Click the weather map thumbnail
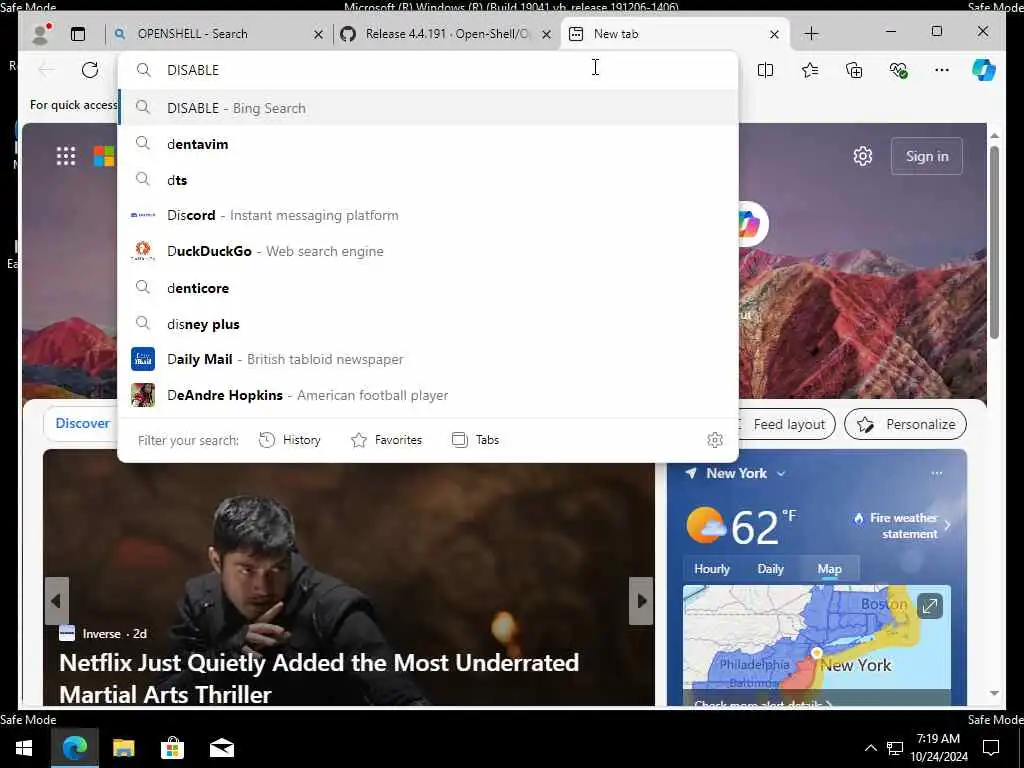The height and width of the screenshot is (768, 1024). pos(816,645)
